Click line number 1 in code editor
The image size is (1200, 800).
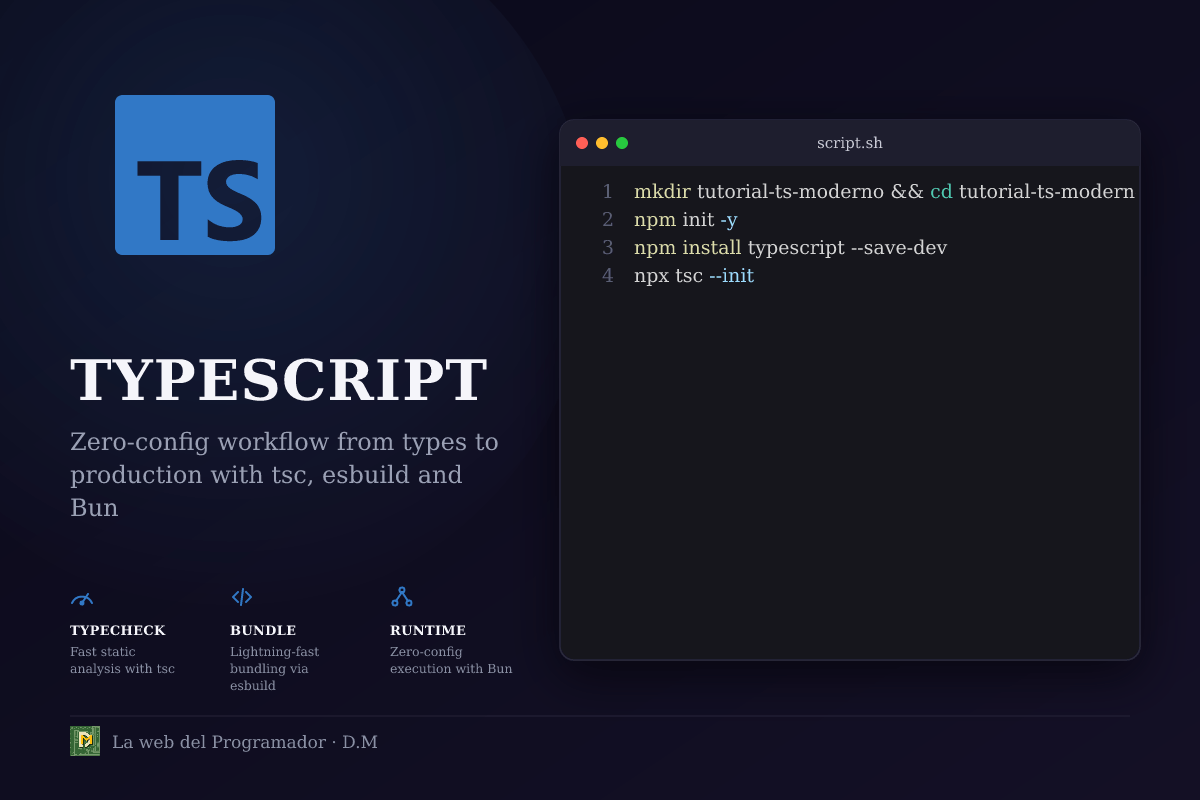coord(607,192)
